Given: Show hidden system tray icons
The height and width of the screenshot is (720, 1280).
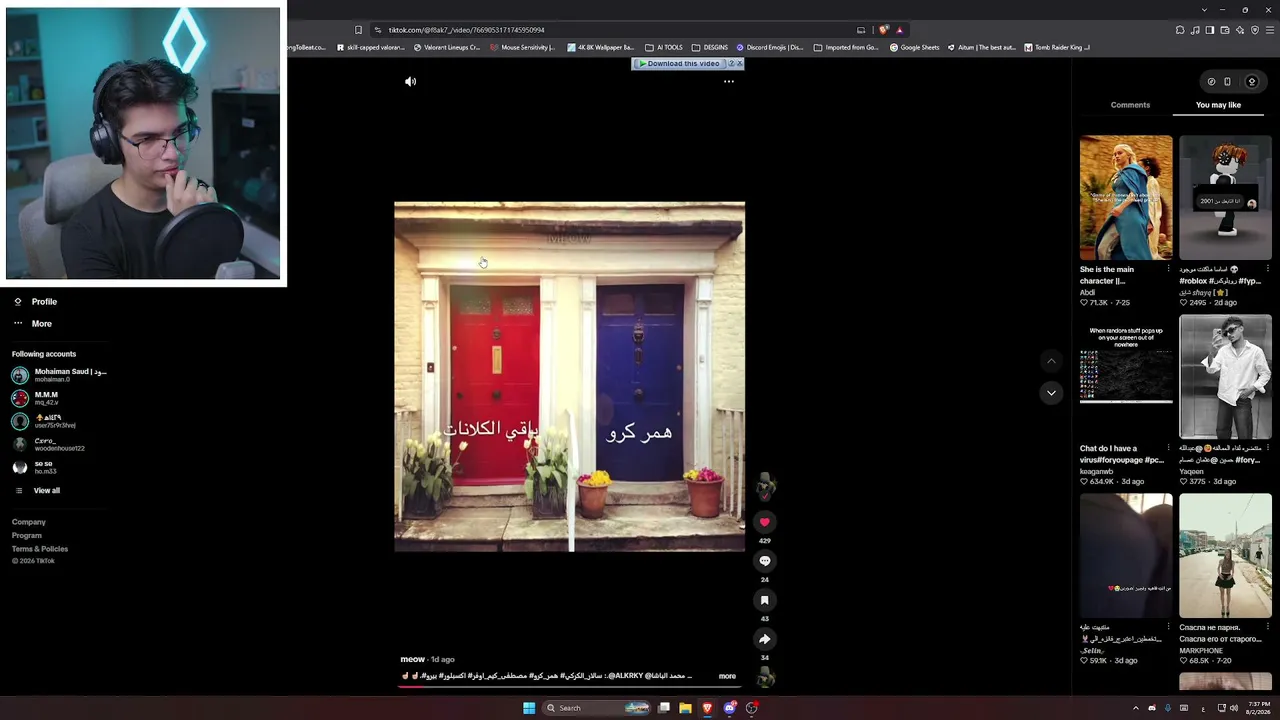Looking at the screenshot, I should click(x=1135, y=708).
